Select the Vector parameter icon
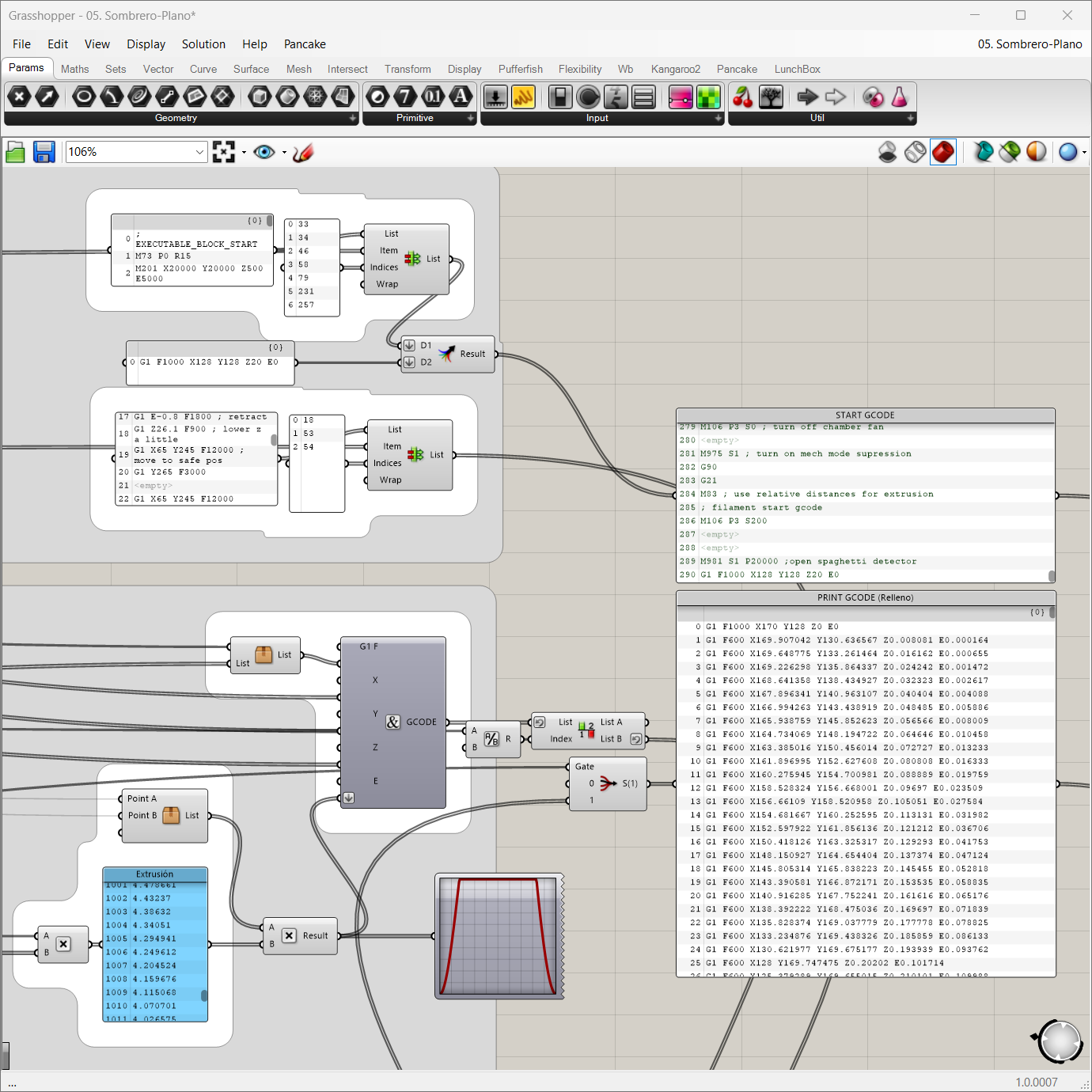Viewport: 1092px width, 1092px height. coord(47,97)
